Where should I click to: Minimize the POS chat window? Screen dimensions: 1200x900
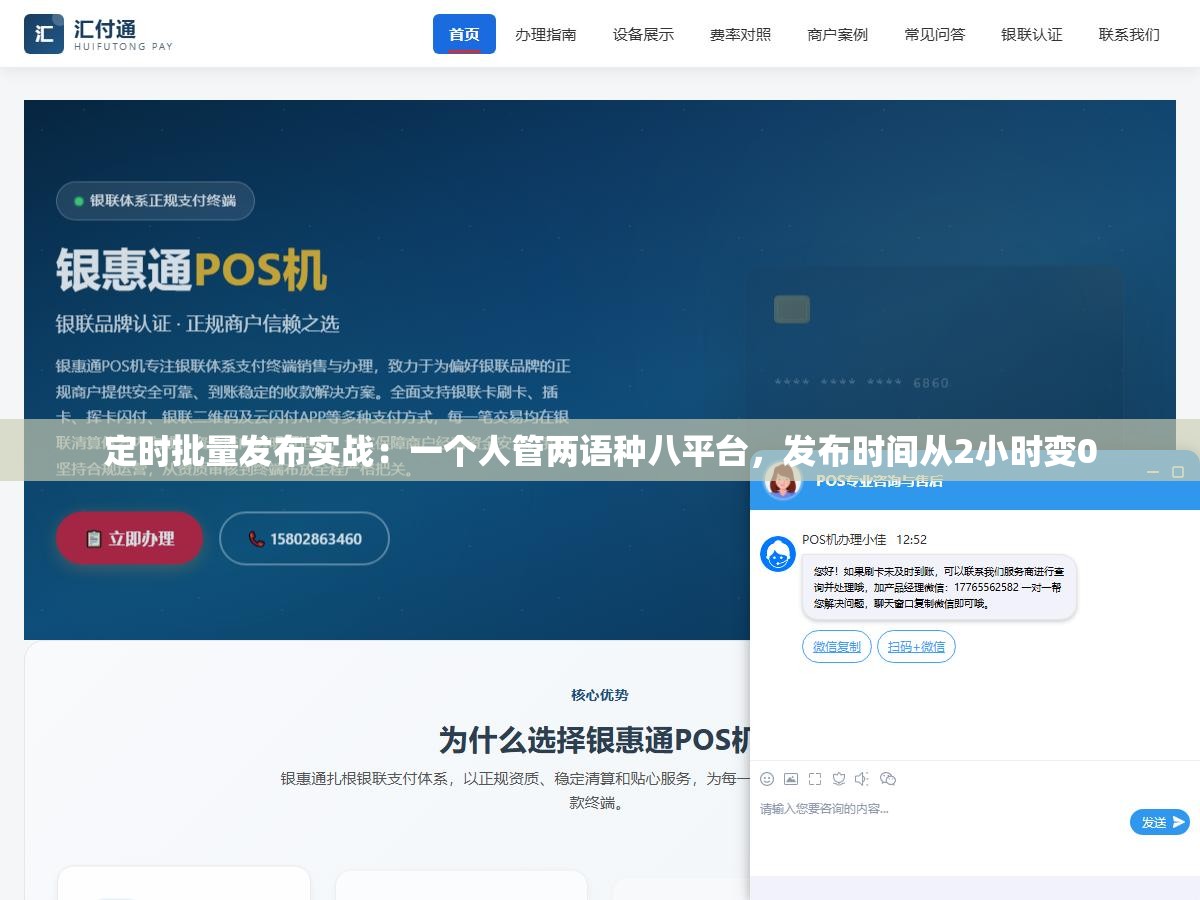(x=1152, y=472)
